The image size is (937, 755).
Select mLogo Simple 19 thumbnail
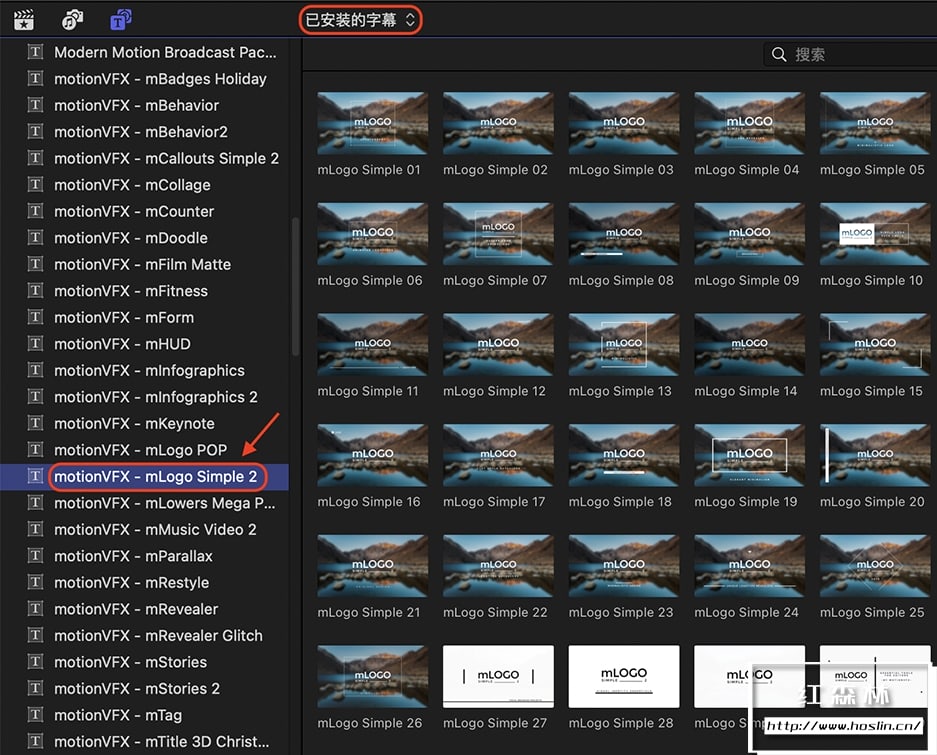[749, 455]
